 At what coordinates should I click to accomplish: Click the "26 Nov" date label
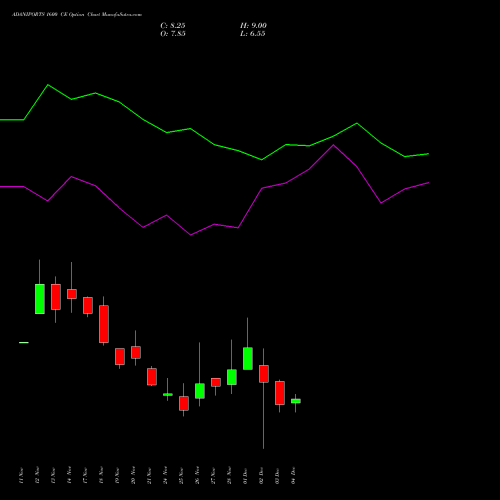pos(197,475)
